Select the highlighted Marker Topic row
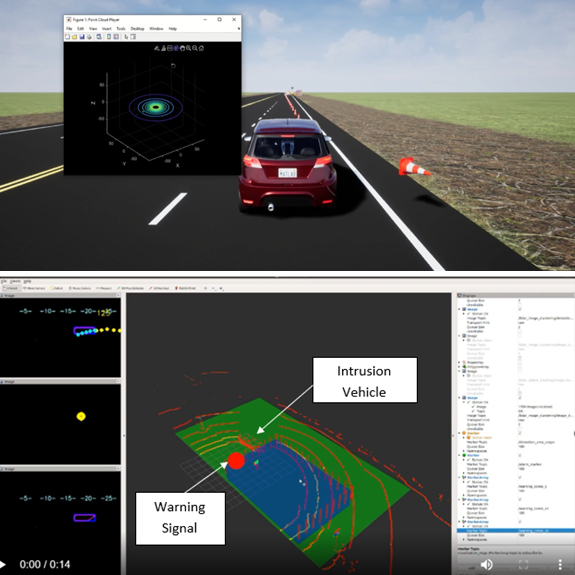The image size is (575, 575). click(516, 531)
